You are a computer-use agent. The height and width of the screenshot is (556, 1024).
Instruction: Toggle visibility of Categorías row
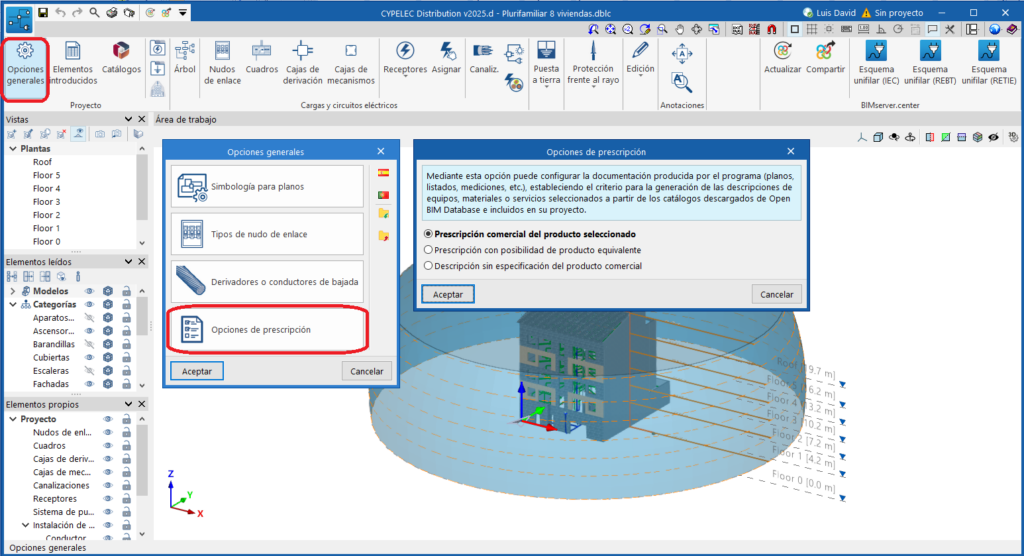[x=89, y=304]
